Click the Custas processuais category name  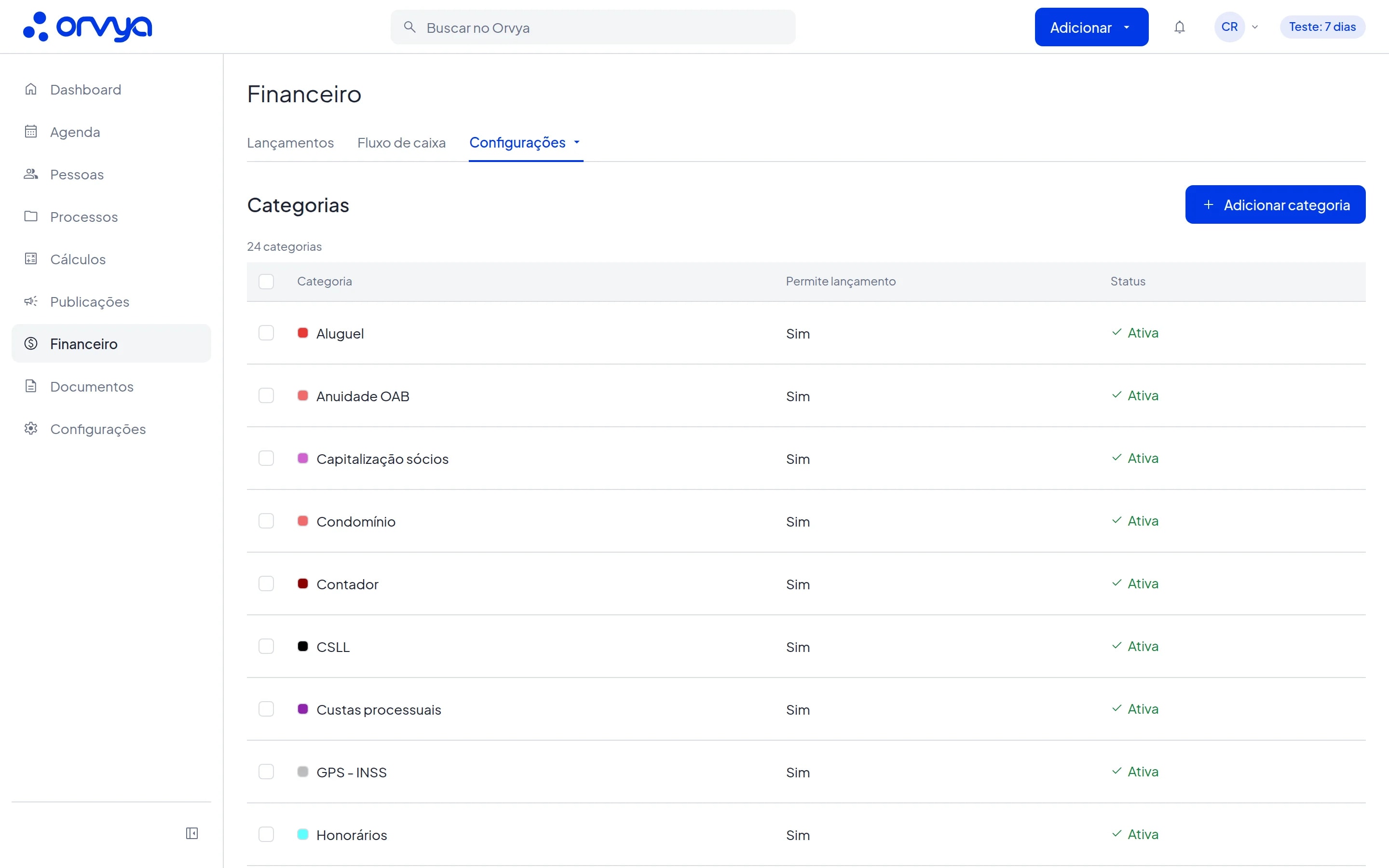pyautogui.click(x=379, y=709)
